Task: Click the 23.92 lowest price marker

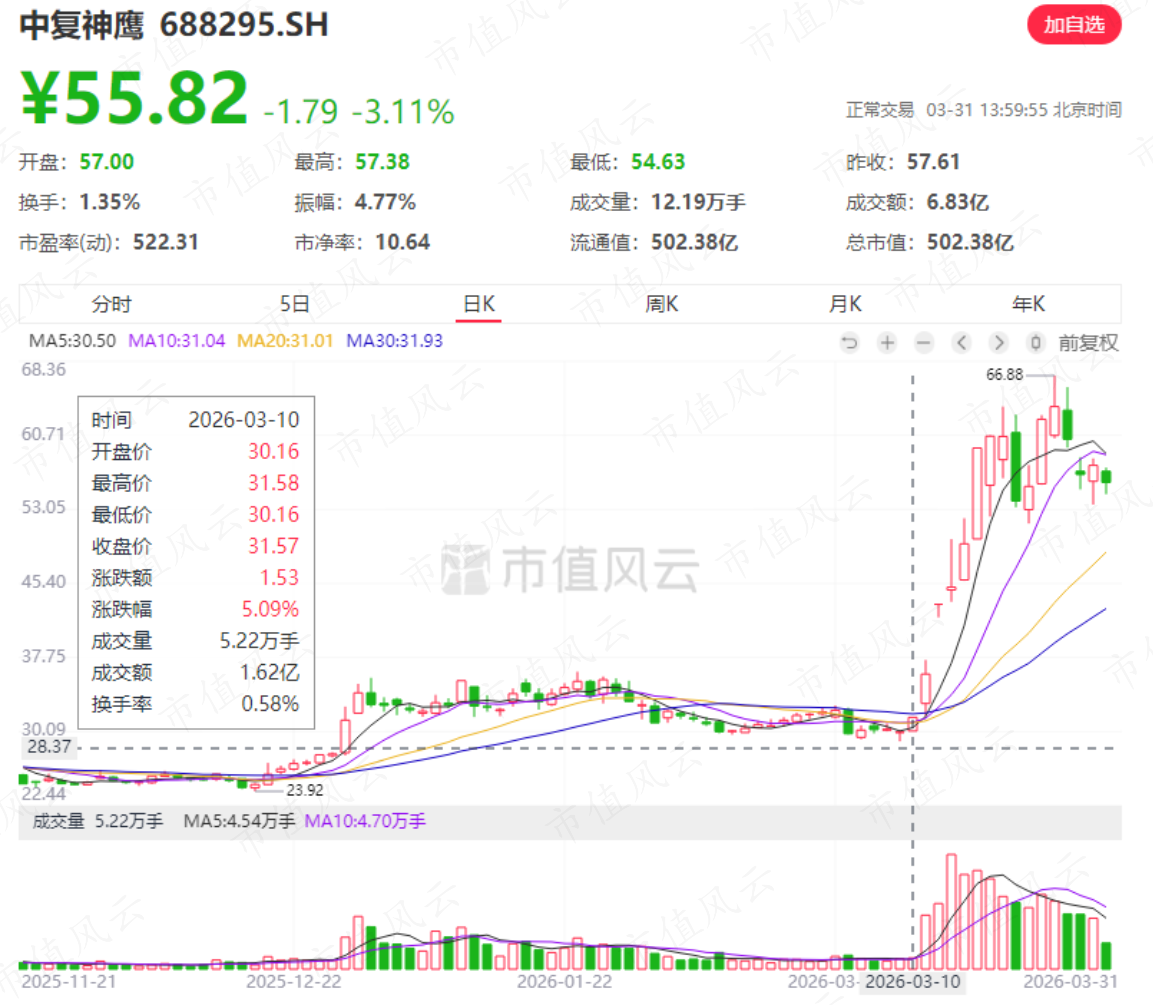Action: (304, 790)
